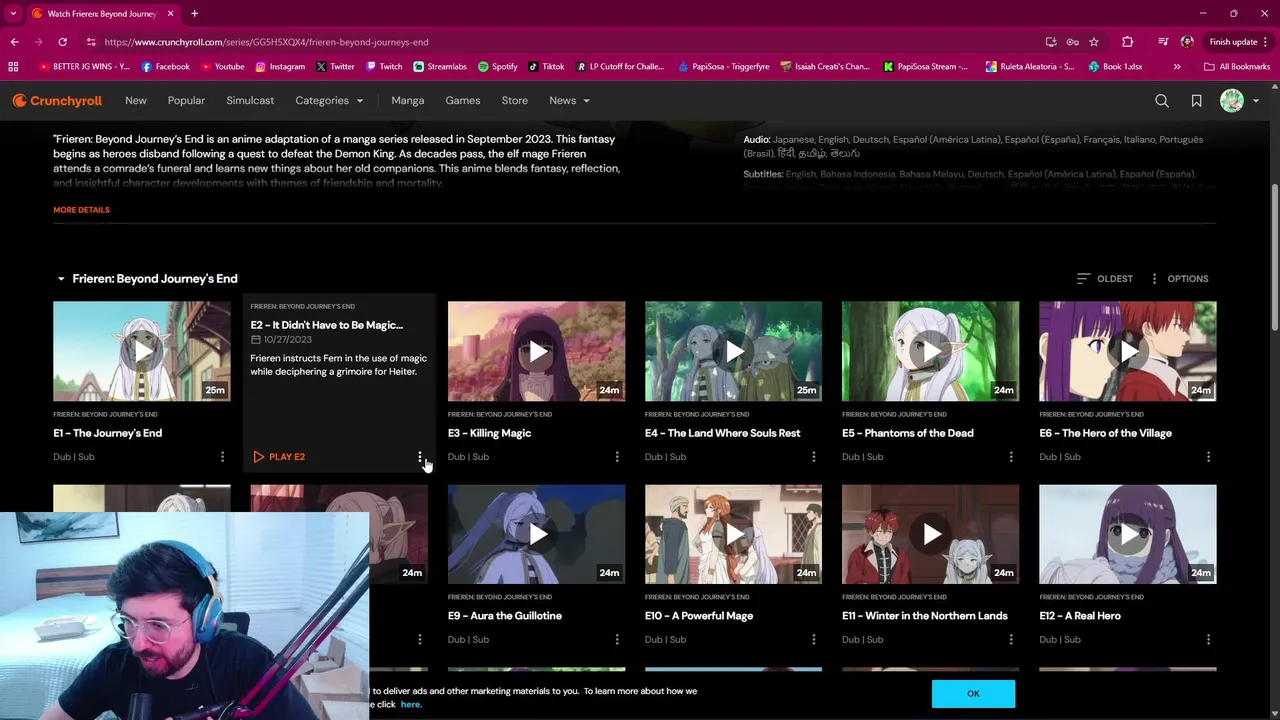Open All Bookmarks folder
Screen dimensions: 1280x720
click(x=1237, y=67)
